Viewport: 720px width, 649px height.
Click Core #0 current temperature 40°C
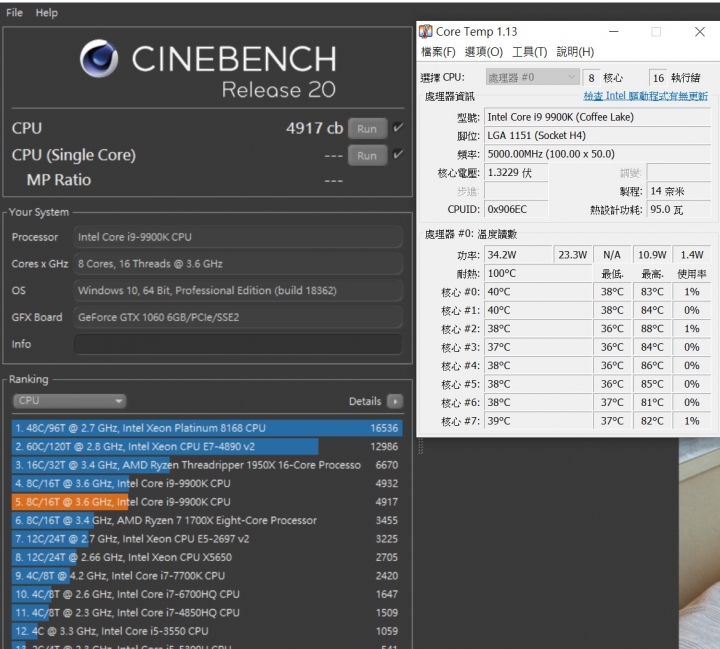[537, 292]
